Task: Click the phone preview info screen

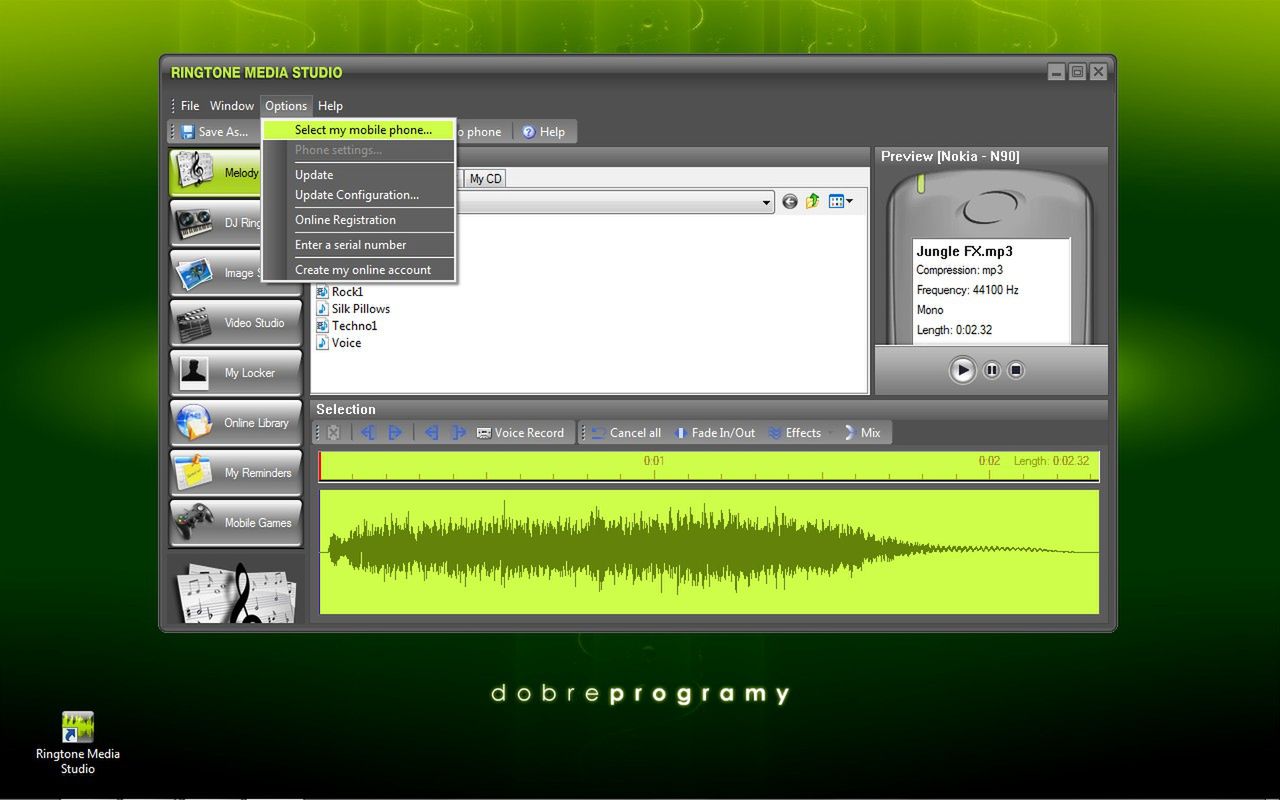Action: tap(991, 290)
